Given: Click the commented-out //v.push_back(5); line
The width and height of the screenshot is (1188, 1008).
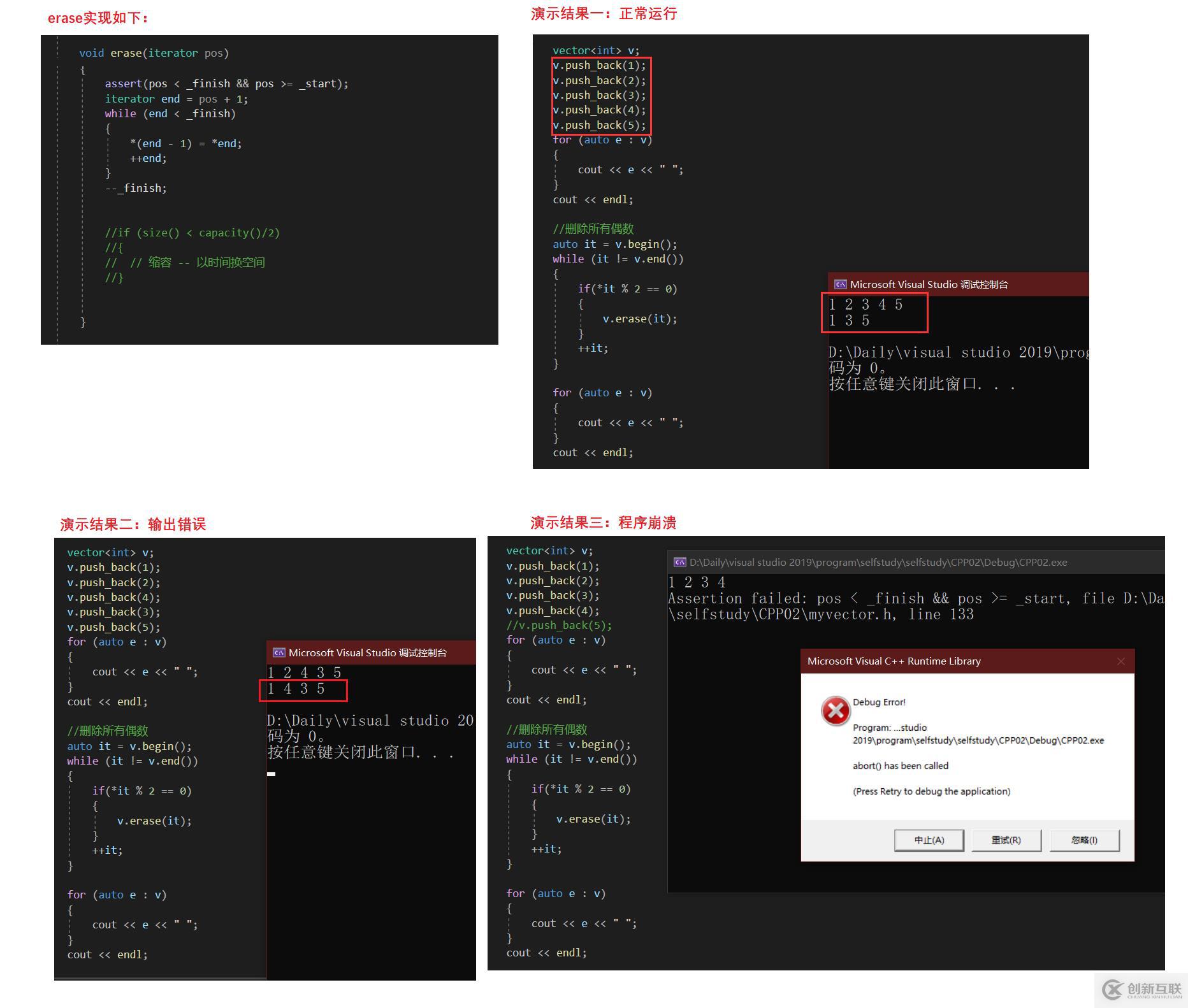Looking at the screenshot, I should pos(559,625).
